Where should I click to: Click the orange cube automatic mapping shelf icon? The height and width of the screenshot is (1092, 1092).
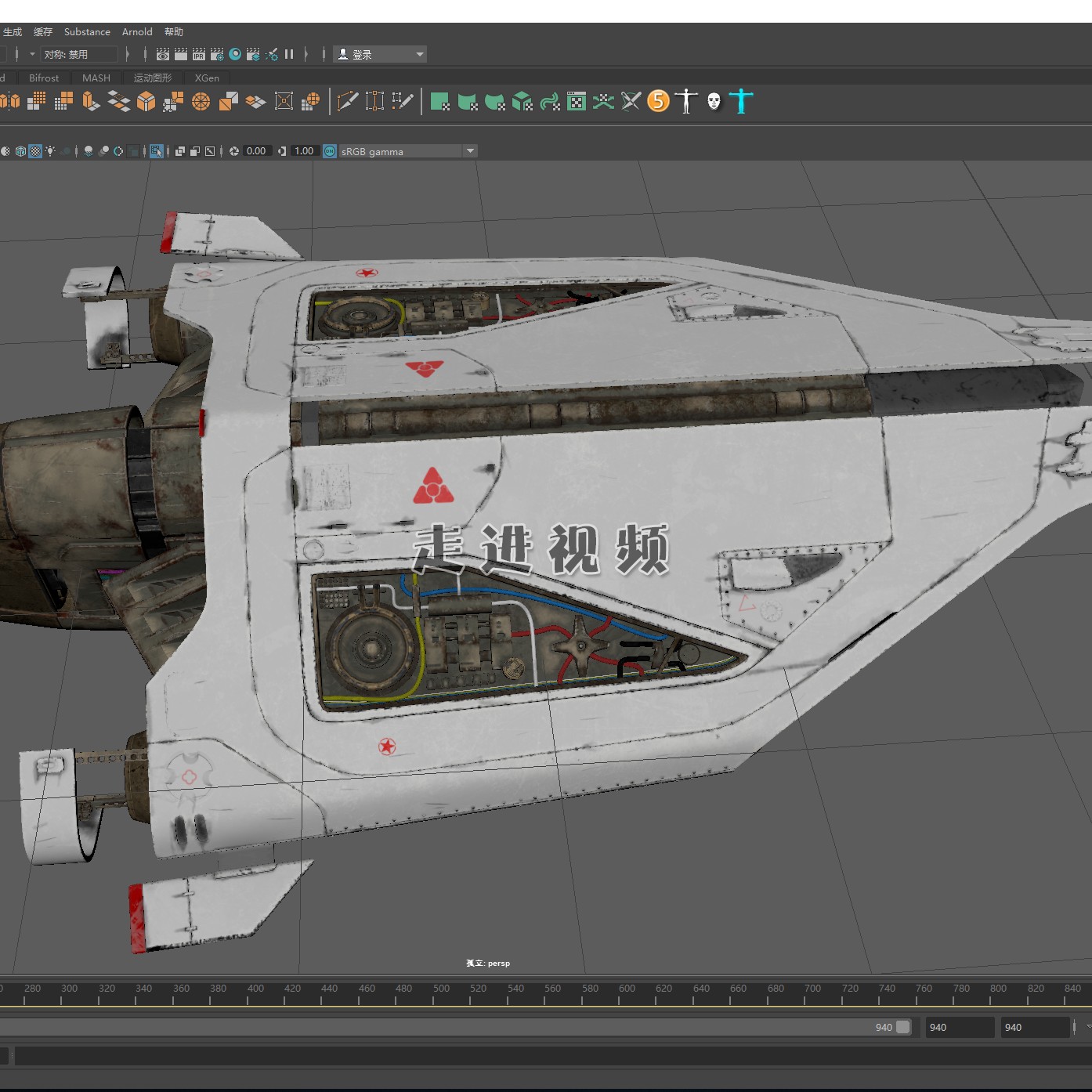[146, 101]
